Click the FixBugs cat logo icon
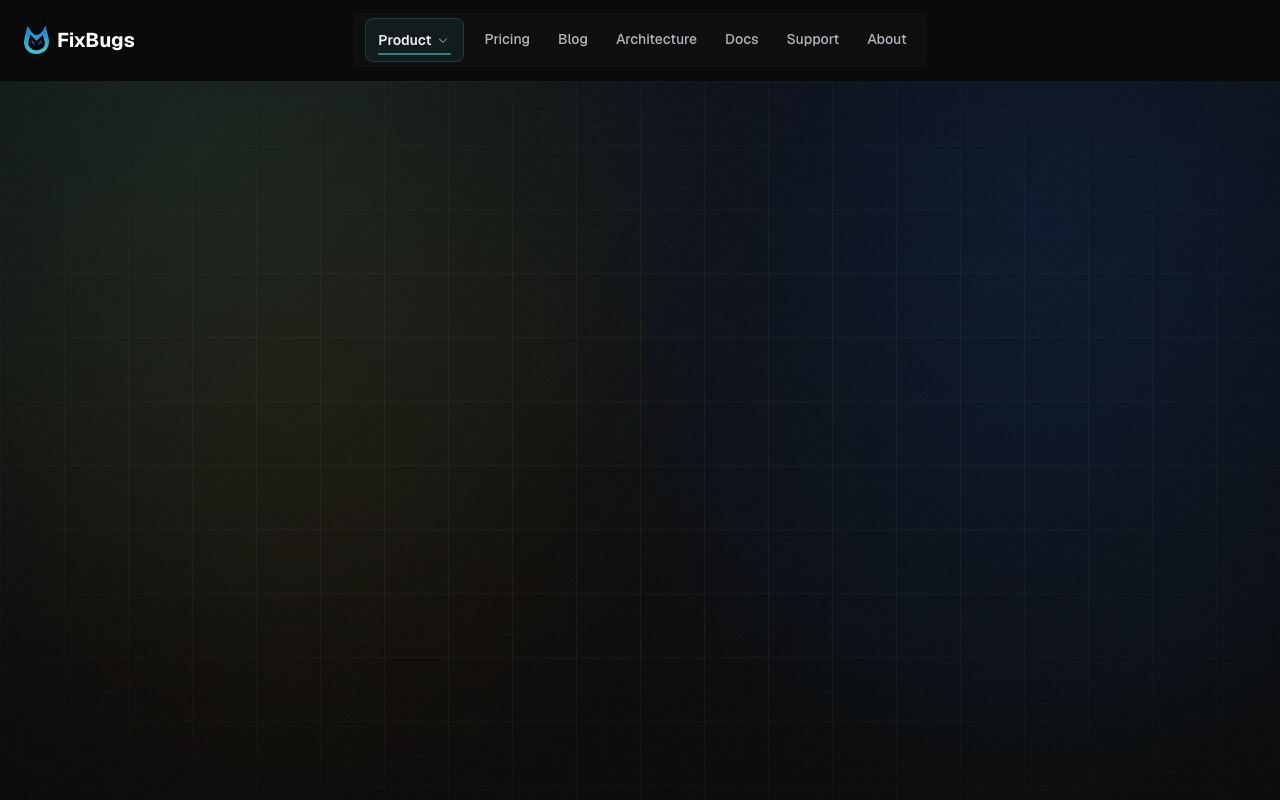Viewport: 1280px width, 800px height. click(36, 40)
